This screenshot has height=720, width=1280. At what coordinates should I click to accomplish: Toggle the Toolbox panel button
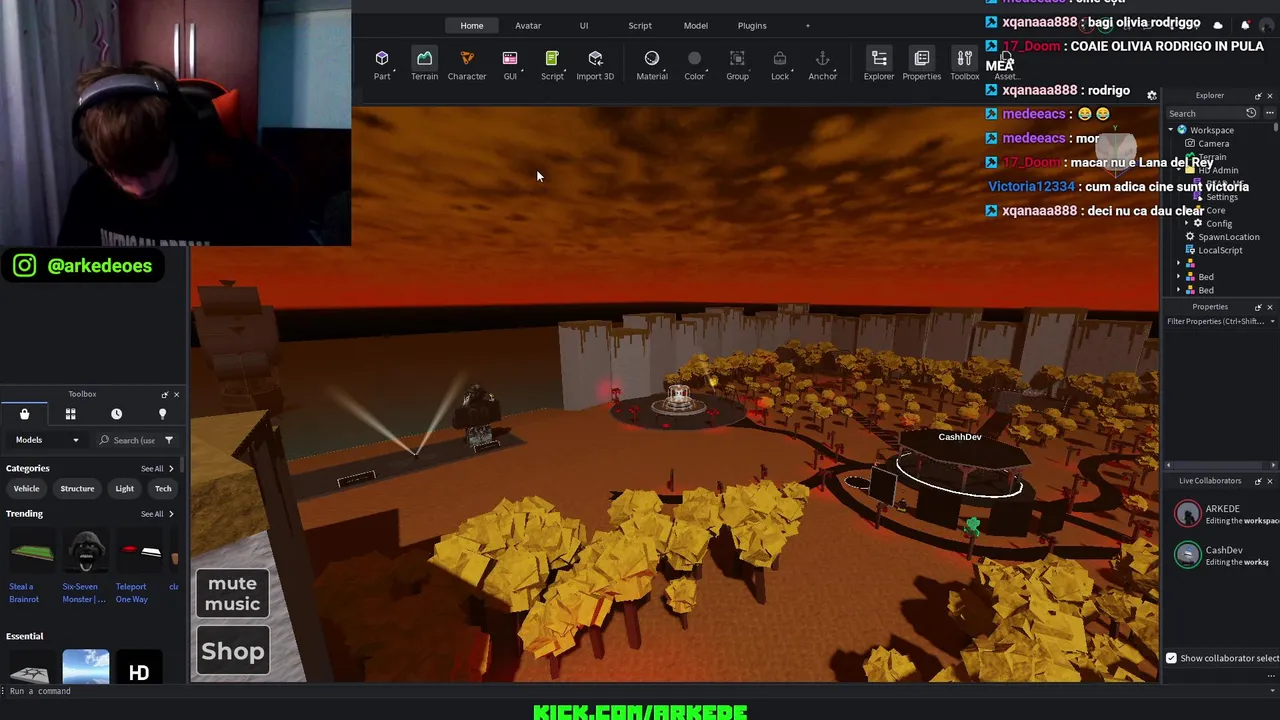pos(964,64)
